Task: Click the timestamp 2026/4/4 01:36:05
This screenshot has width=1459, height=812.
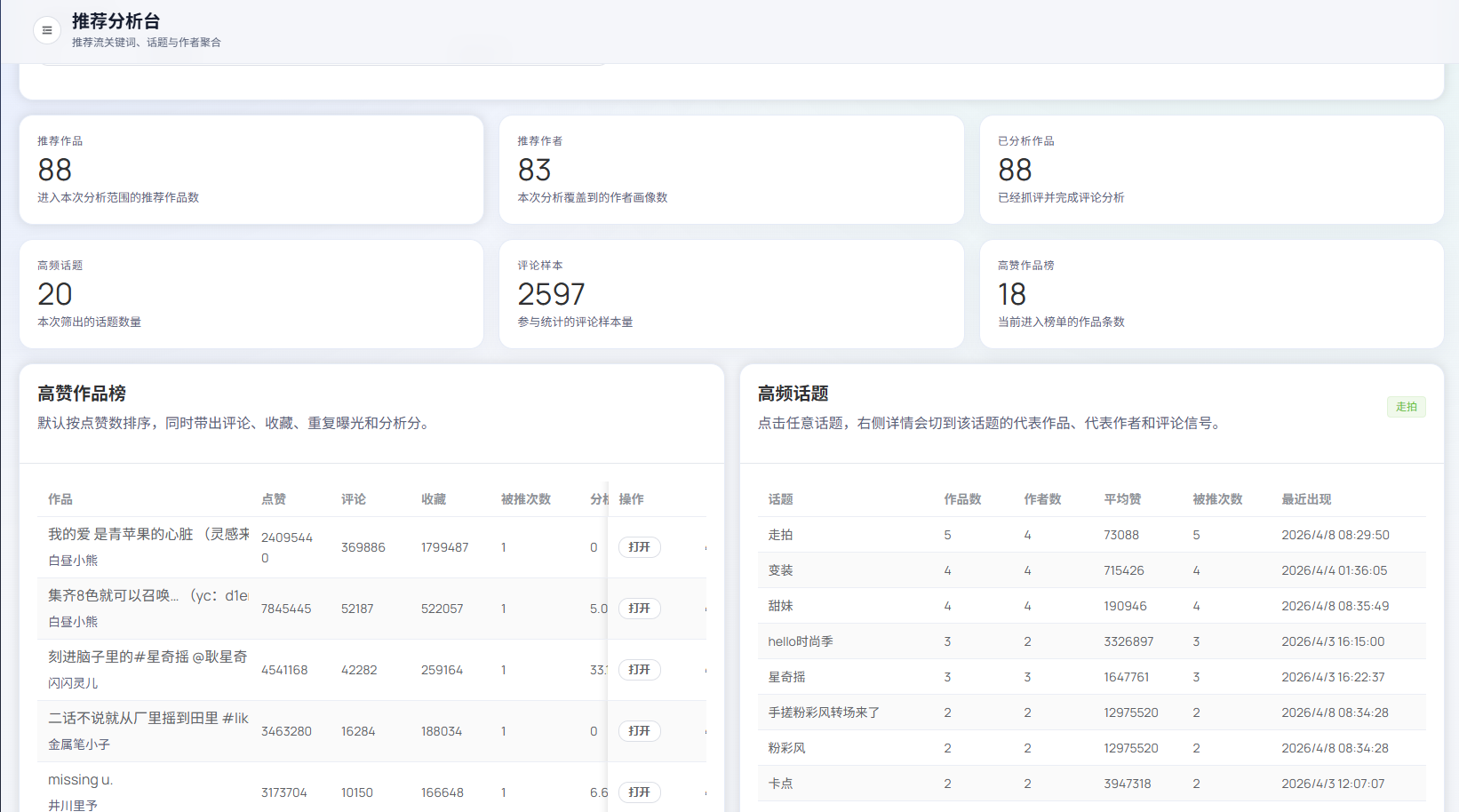Action: [x=1335, y=570]
